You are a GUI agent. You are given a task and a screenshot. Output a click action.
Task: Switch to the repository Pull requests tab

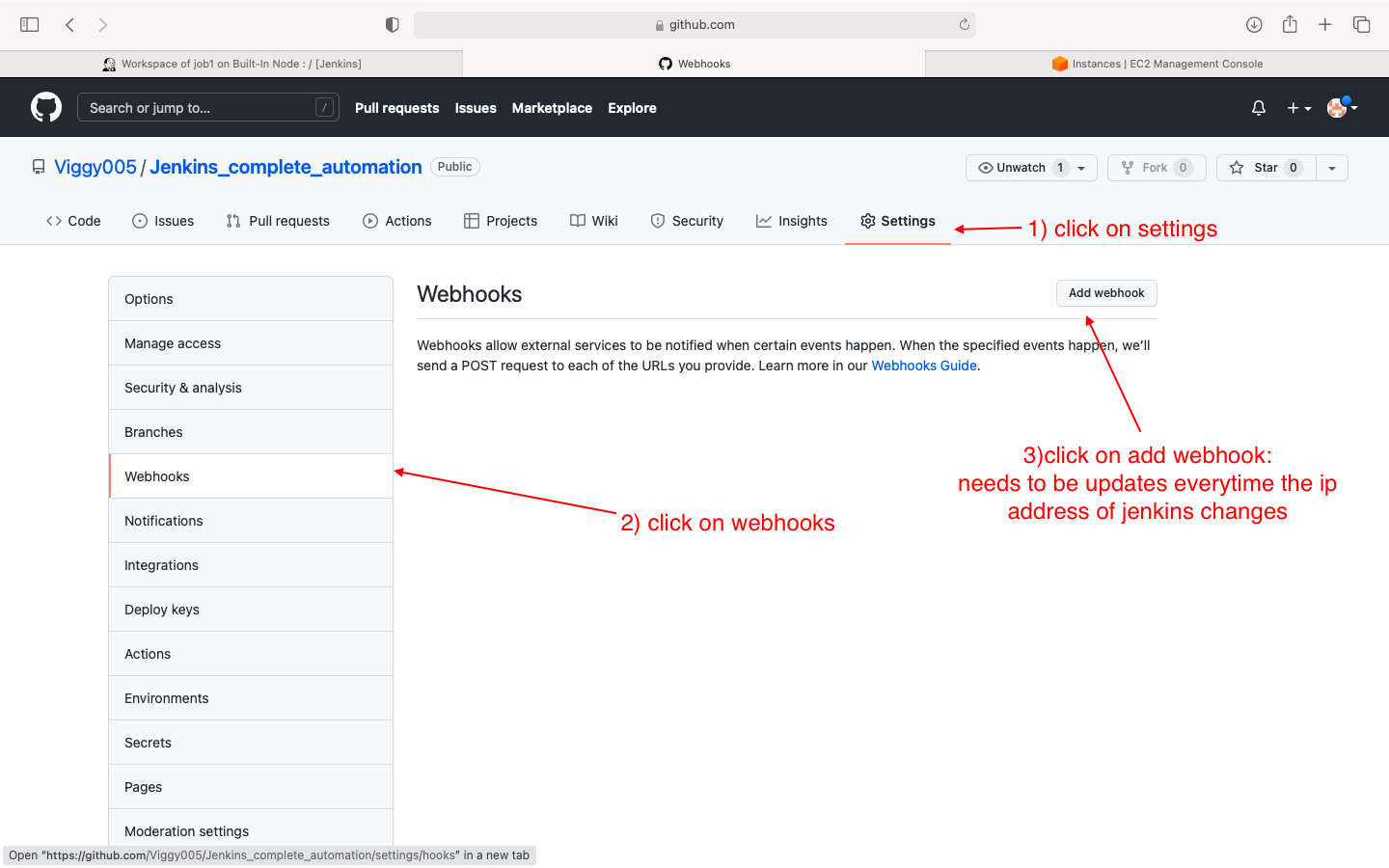click(278, 221)
